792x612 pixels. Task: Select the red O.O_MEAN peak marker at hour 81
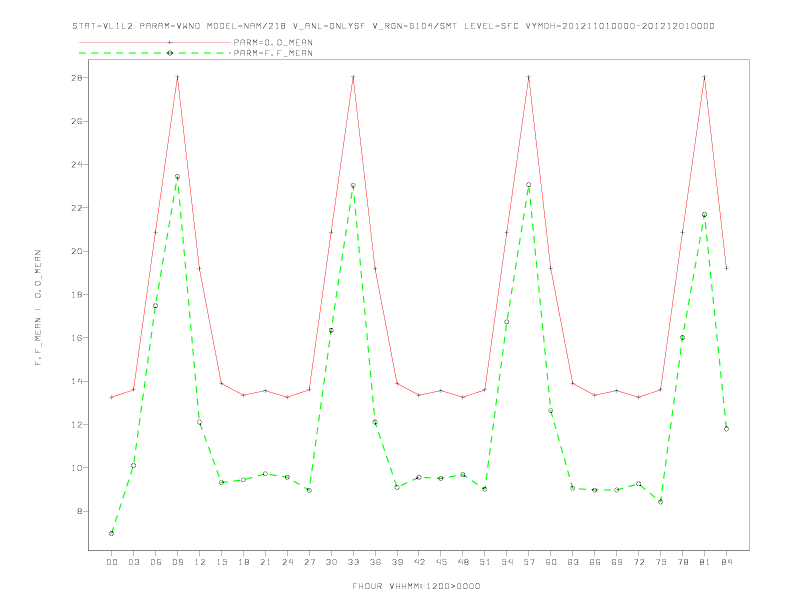(705, 77)
